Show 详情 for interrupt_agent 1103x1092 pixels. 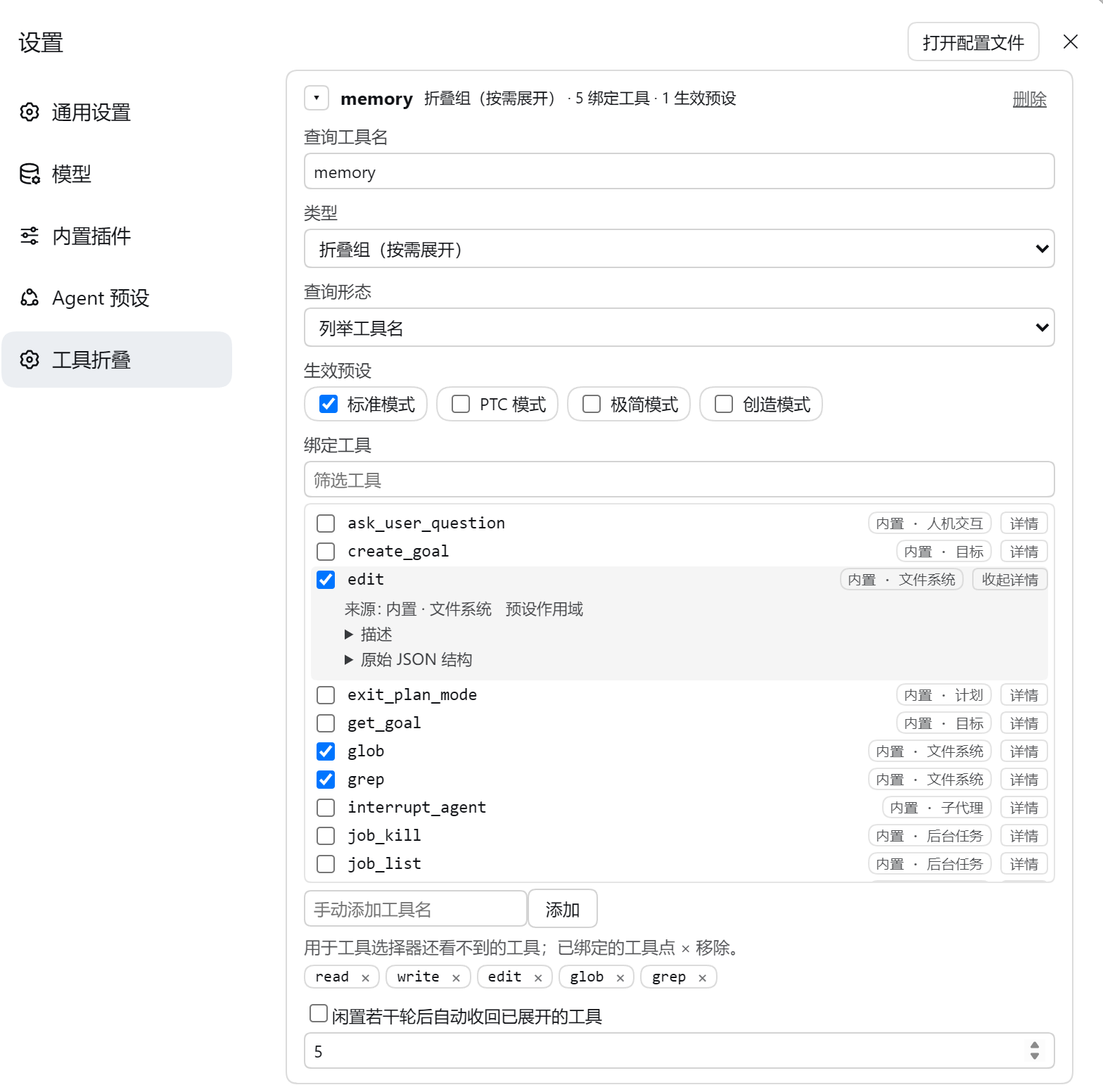pos(1024,808)
